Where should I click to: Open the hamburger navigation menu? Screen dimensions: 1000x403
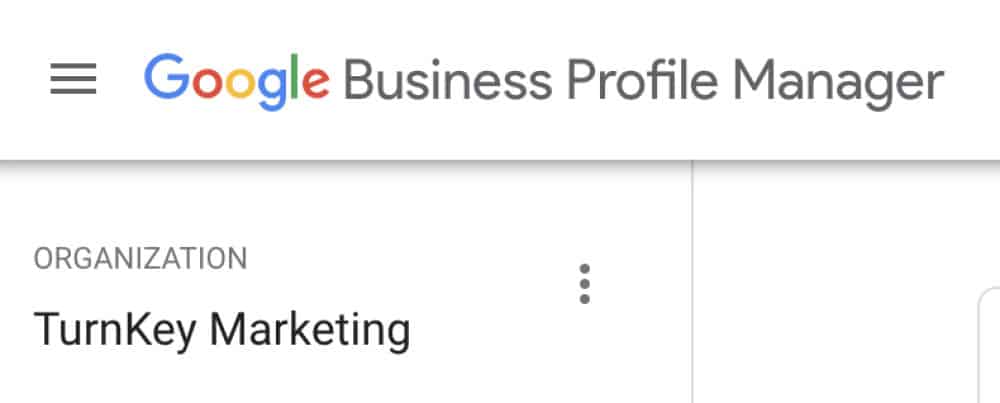73,78
